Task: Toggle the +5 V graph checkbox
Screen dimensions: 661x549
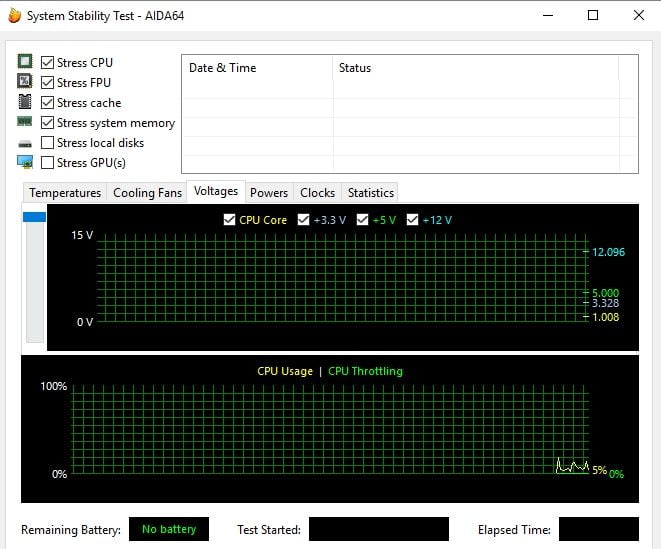Action: (x=363, y=220)
